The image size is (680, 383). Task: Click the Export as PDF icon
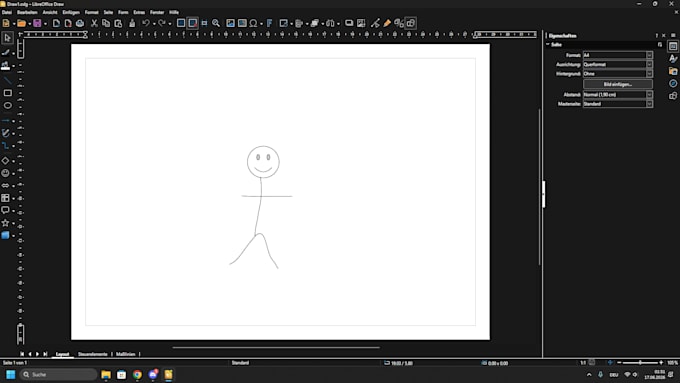tap(68, 23)
